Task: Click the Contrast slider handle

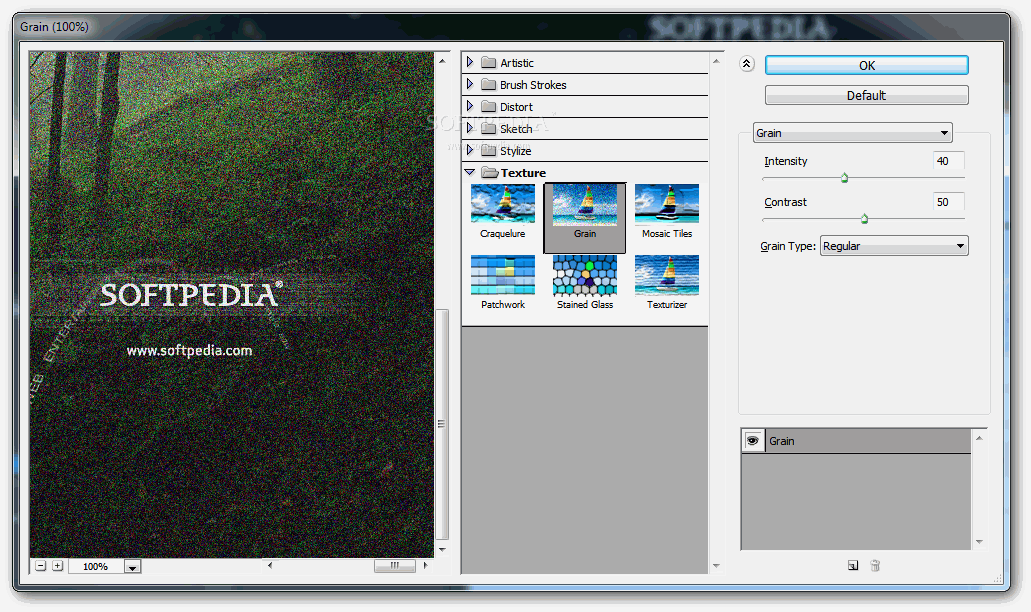Action: click(864, 219)
